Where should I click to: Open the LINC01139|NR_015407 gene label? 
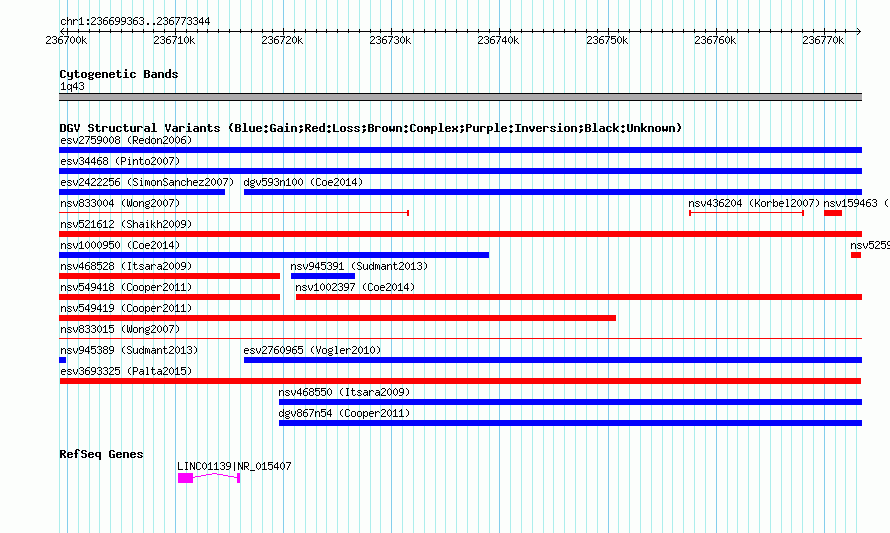tap(234, 466)
